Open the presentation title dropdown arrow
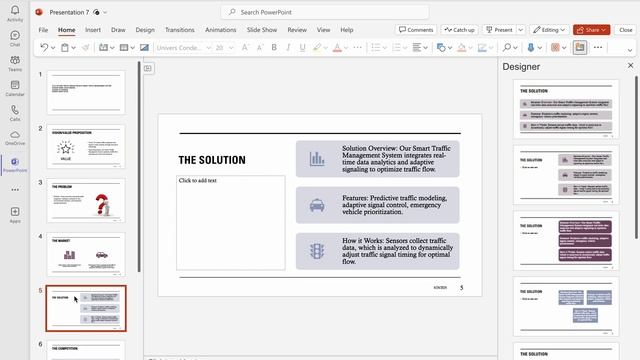The width and height of the screenshot is (640, 360). (105, 12)
